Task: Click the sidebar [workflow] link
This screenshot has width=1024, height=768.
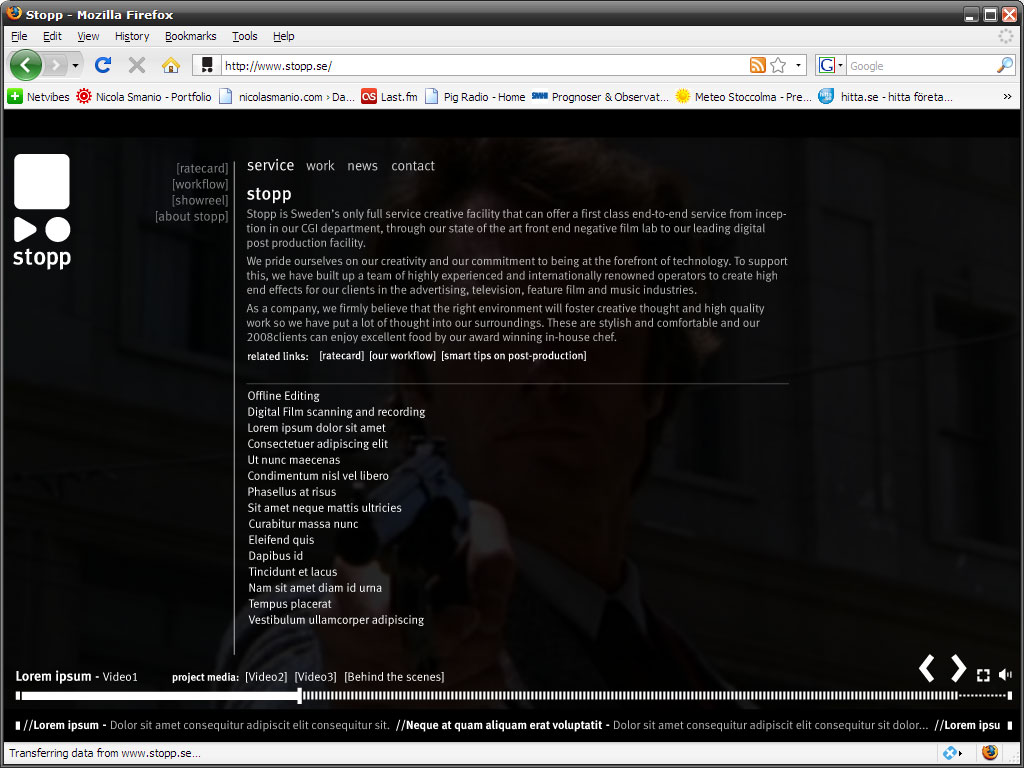Action: 200,184
